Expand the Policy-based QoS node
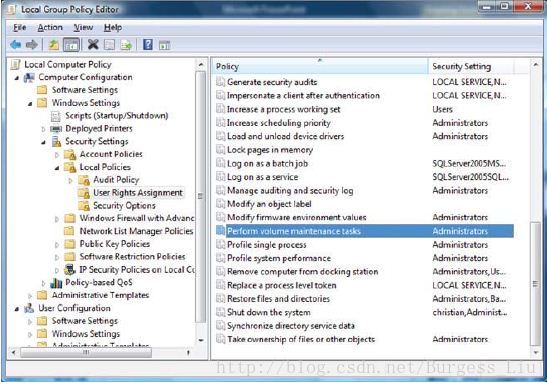The width and height of the screenshot is (547, 387). (43, 283)
